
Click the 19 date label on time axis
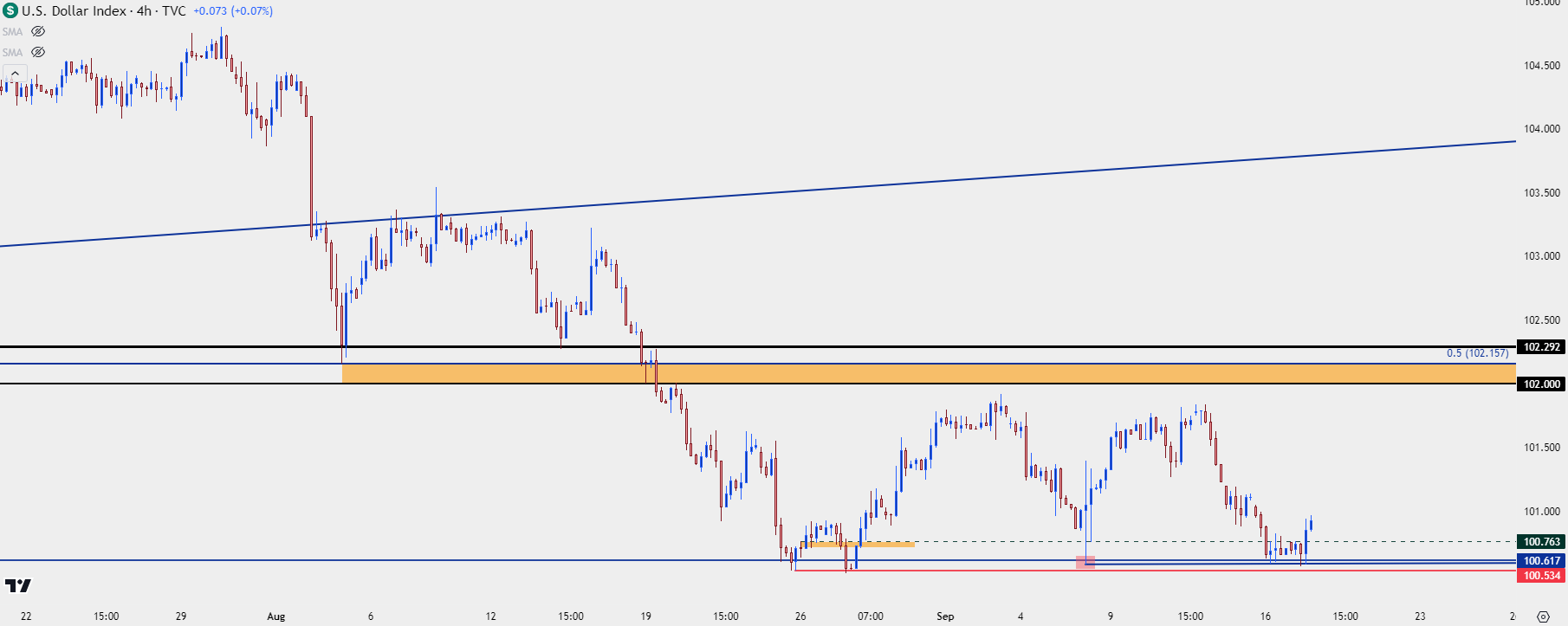(x=645, y=616)
